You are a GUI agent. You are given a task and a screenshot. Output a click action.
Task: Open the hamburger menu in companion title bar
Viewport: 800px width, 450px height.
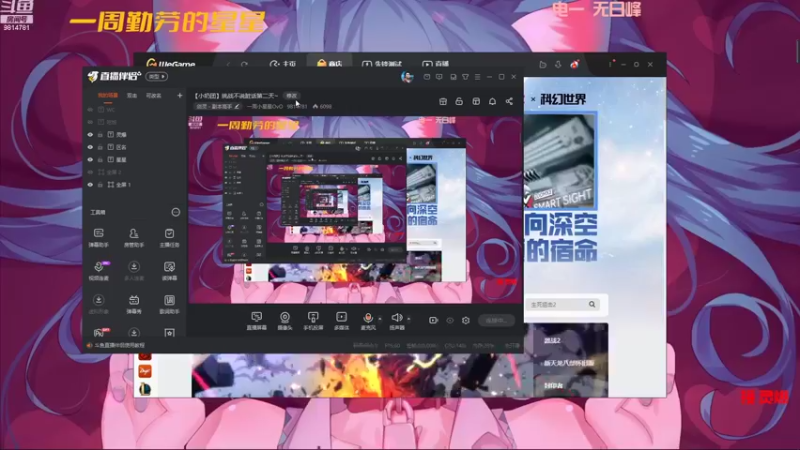pyautogui.click(x=478, y=77)
